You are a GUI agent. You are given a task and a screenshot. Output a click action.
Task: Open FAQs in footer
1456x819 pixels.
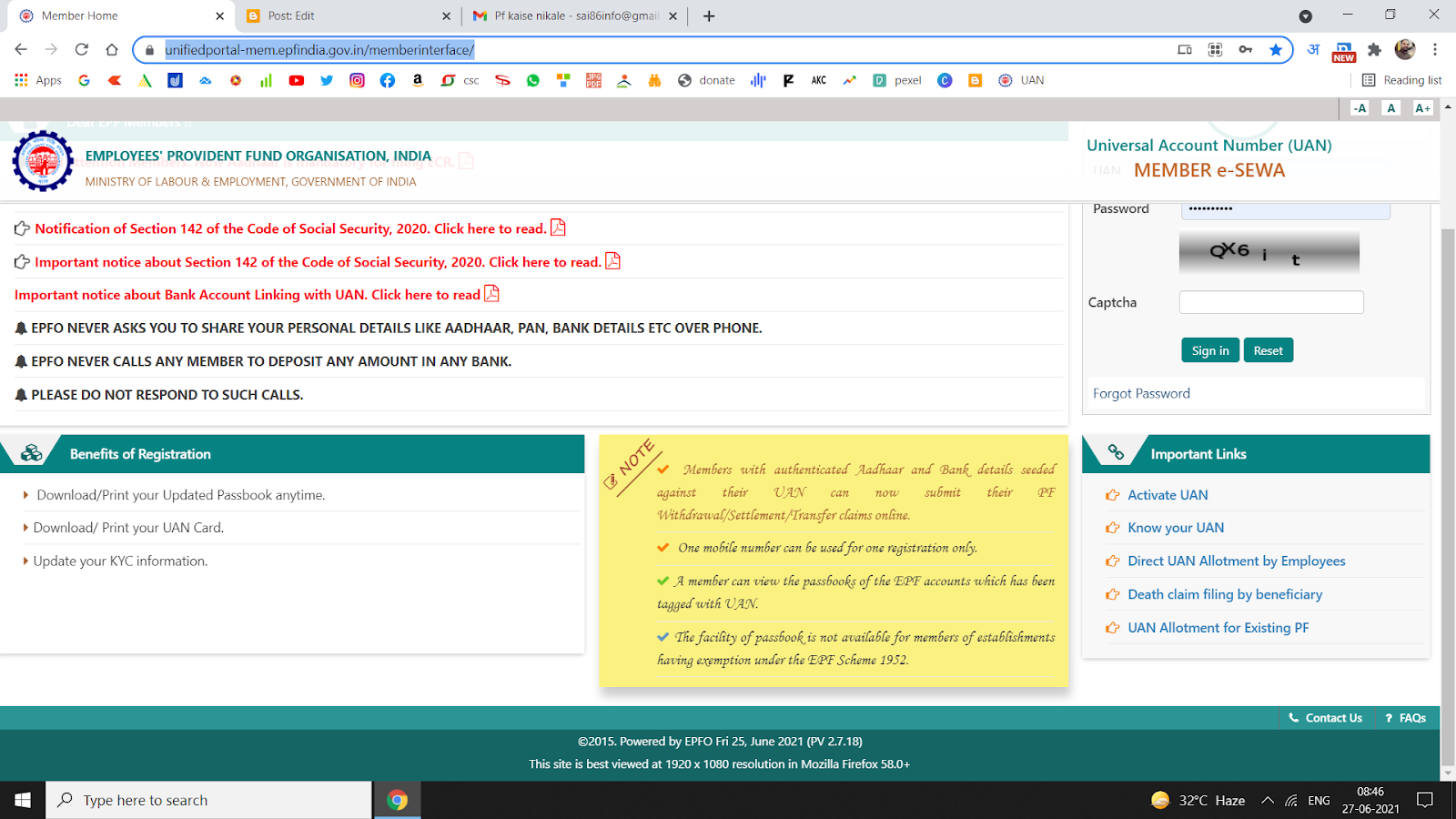coord(1405,718)
